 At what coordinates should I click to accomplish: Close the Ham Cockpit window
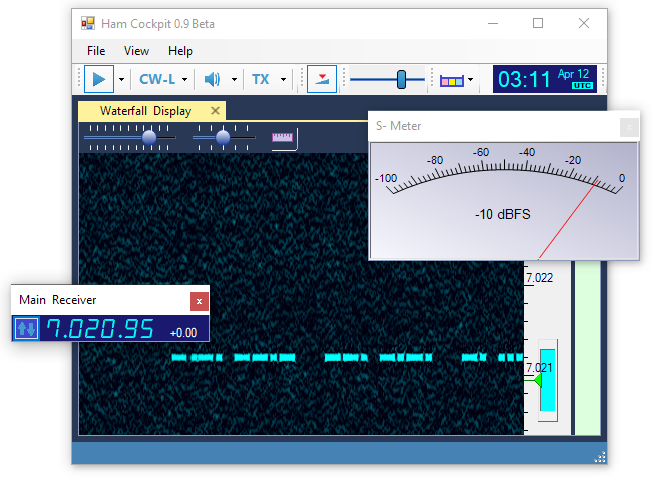click(584, 23)
